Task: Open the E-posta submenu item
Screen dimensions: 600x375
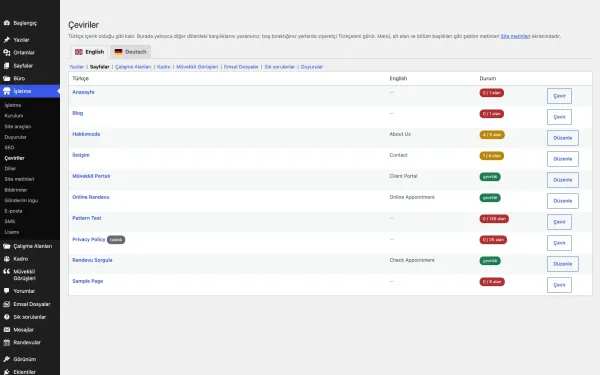Action: click(x=13, y=211)
